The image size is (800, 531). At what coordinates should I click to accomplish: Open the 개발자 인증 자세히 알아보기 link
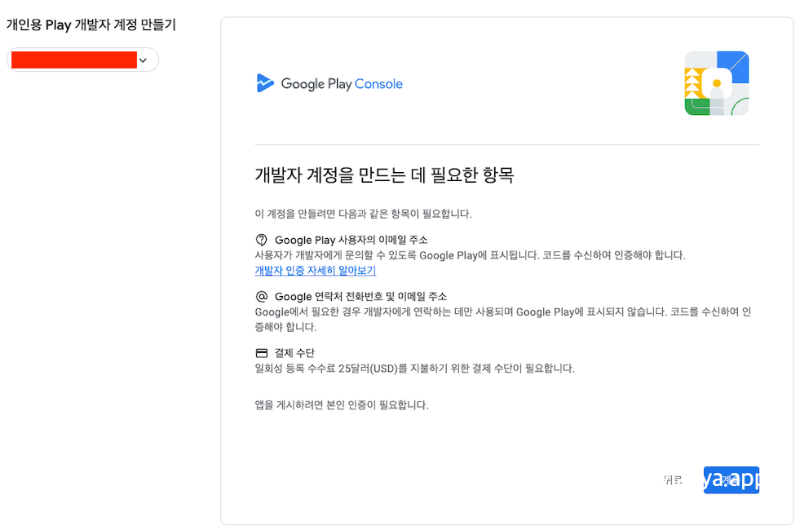click(315, 270)
